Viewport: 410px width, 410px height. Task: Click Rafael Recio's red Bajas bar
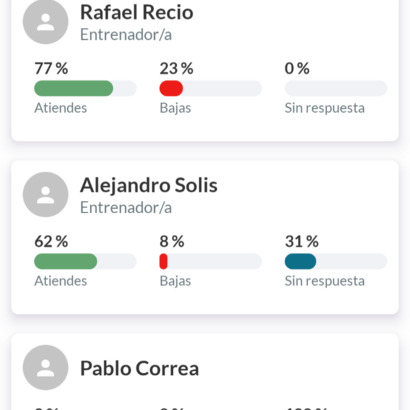211,88
